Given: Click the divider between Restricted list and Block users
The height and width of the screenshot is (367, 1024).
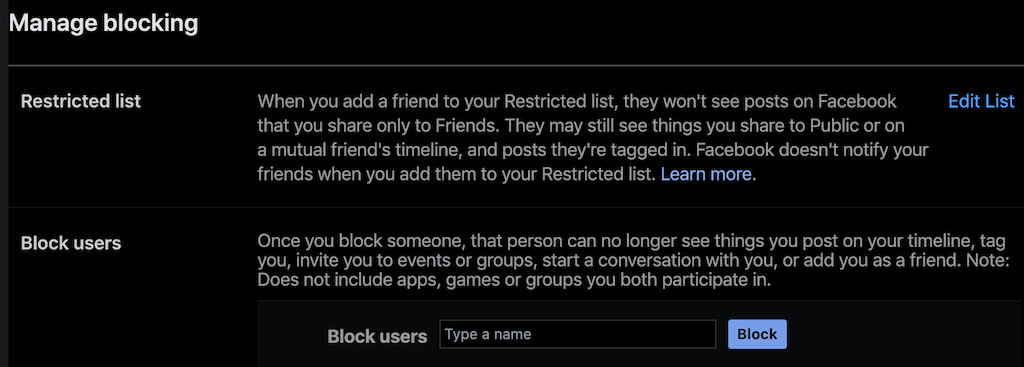Looking at the screenshot, I should click(516, 208).
